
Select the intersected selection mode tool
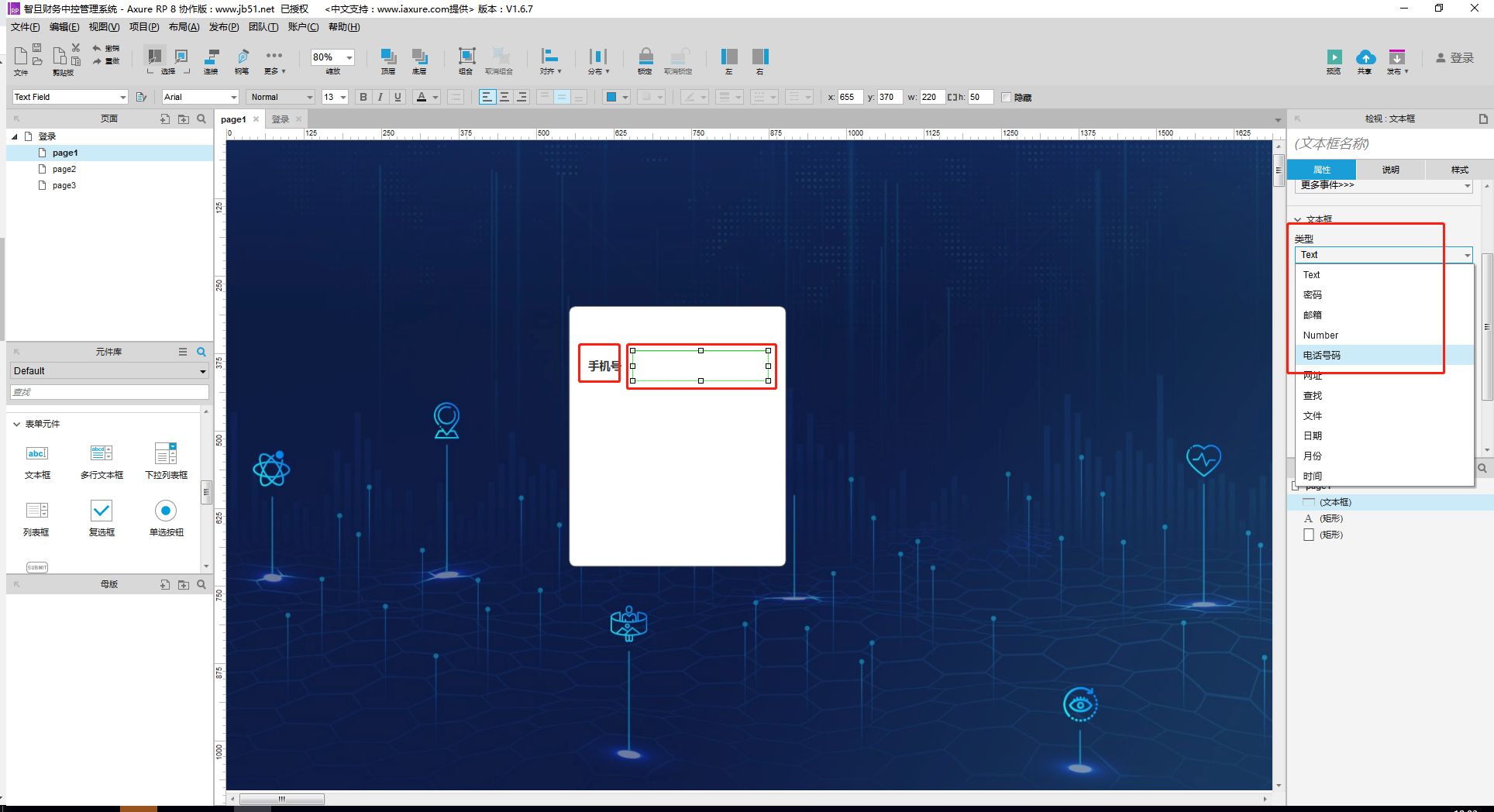tap(154, 56)
